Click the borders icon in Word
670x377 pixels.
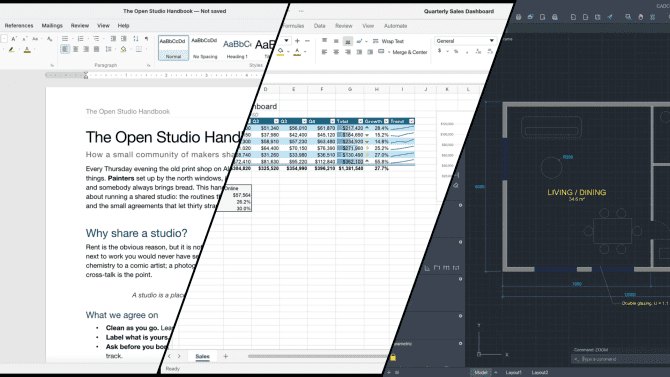coord(139,50)
